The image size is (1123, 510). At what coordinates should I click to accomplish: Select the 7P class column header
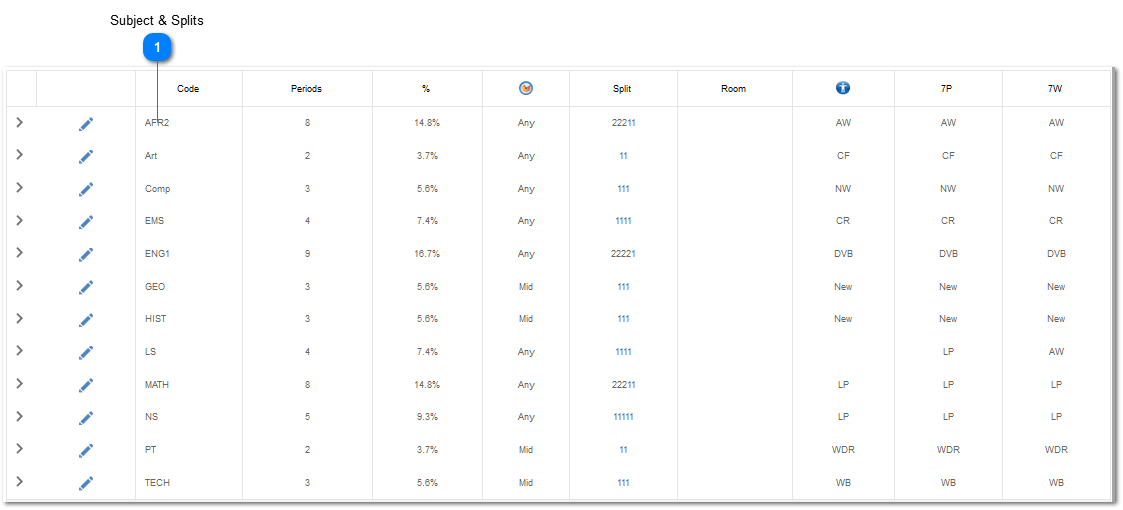(947, 89)
